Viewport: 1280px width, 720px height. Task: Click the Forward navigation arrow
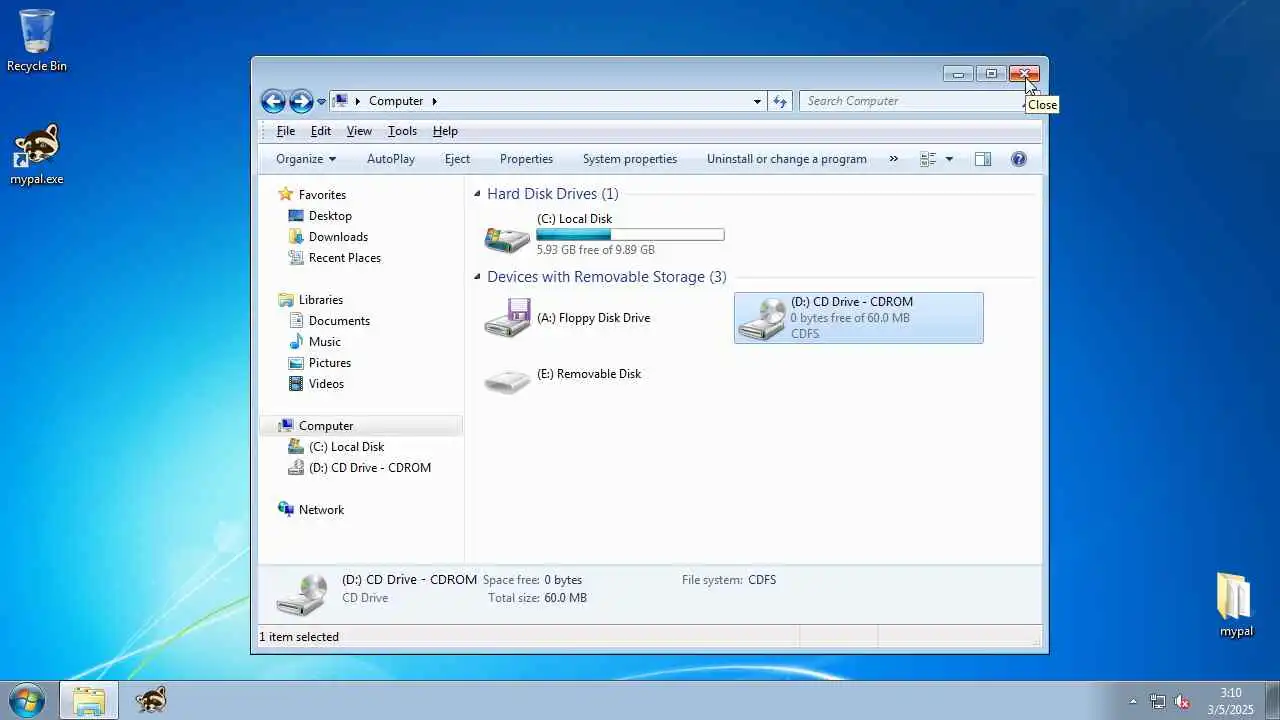tap(301, 101)
